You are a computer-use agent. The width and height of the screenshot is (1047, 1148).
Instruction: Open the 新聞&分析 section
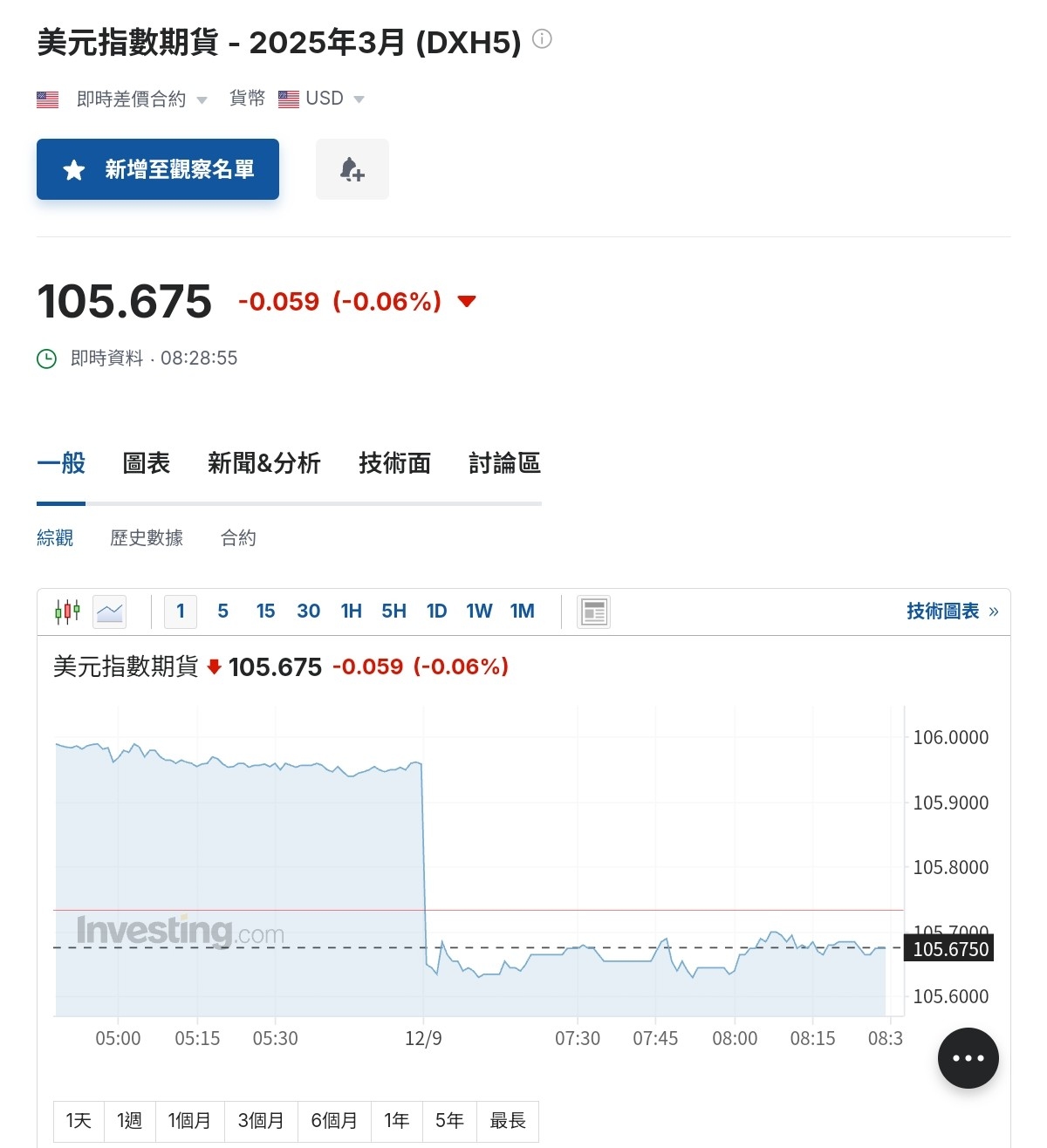[264, 463]
